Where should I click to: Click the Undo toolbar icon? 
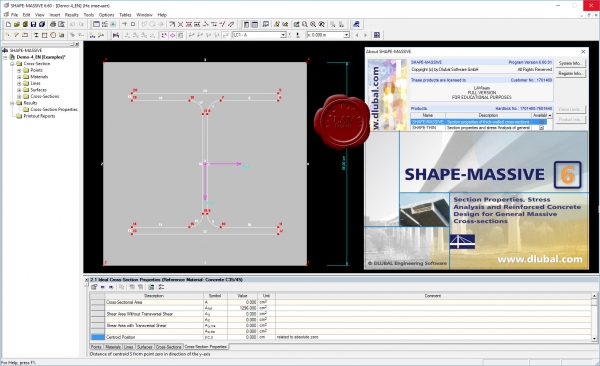click(x=72, y=24)
